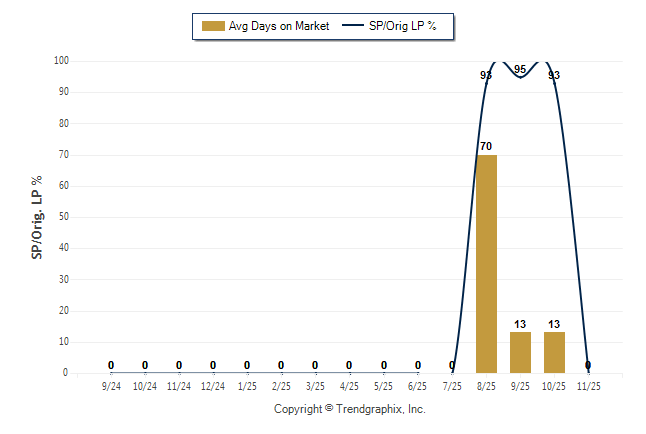
Task: Click the 1/25 x-axis label
Action: pyautogui.click(x=247, y=385)
